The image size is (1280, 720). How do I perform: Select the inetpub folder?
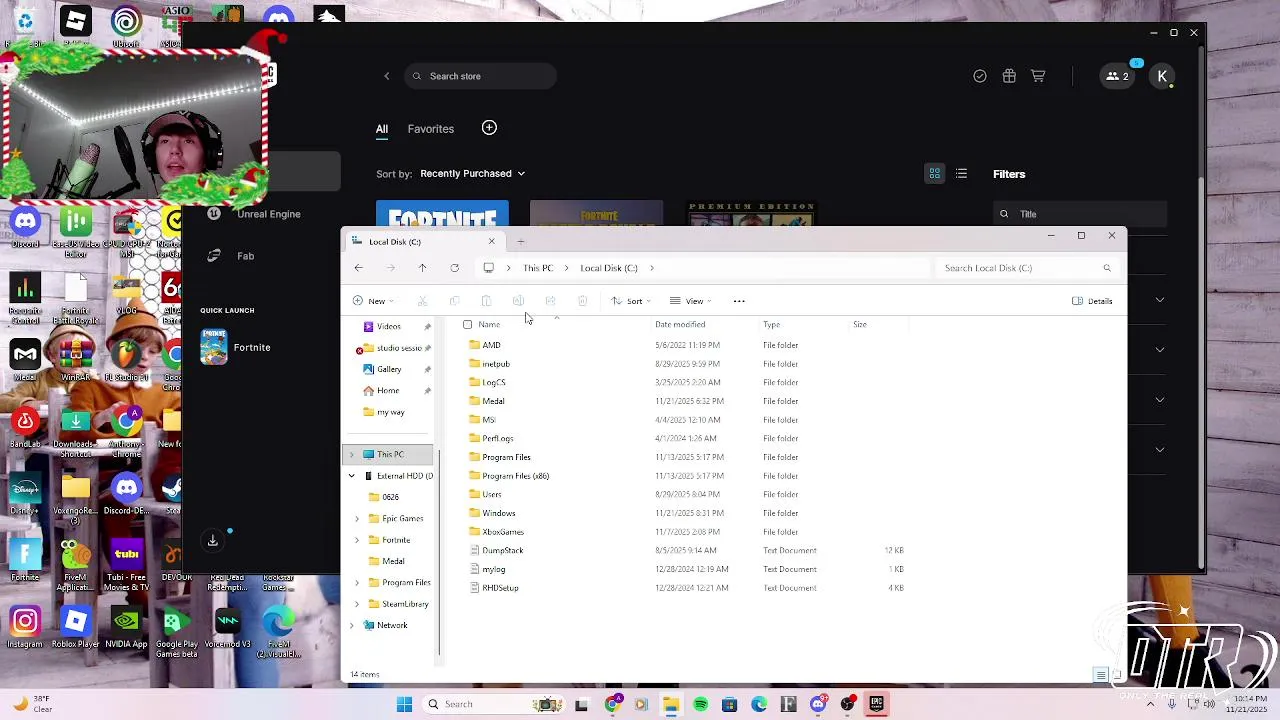495,364
